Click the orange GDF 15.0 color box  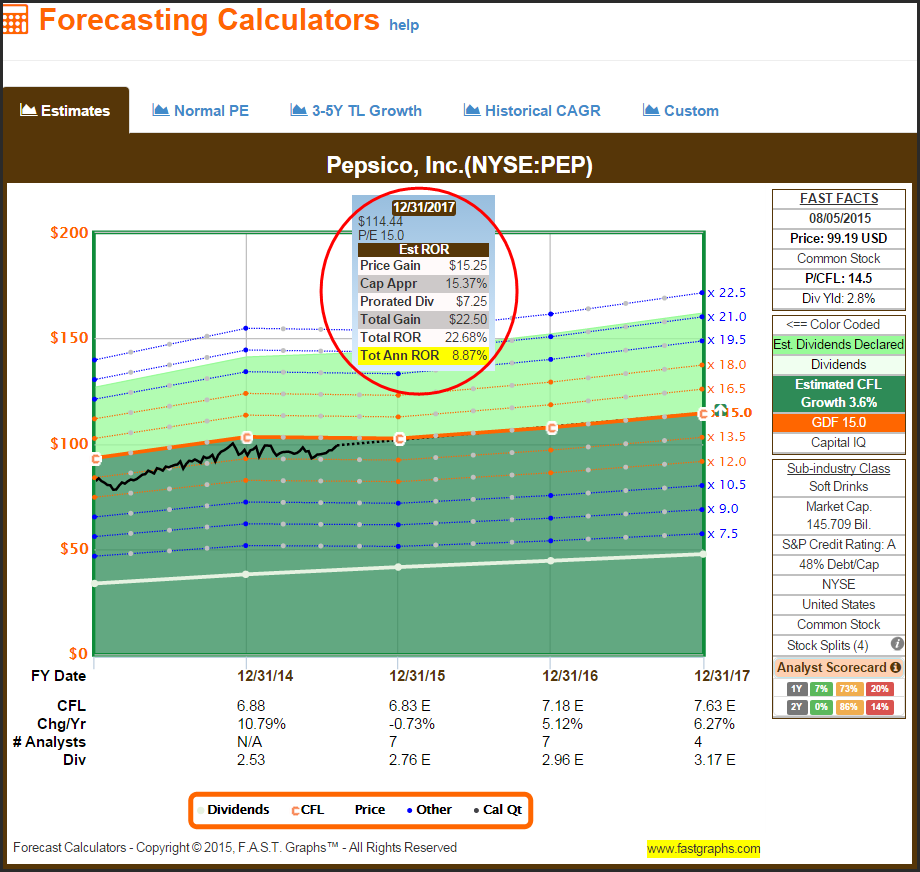[838, 422]
